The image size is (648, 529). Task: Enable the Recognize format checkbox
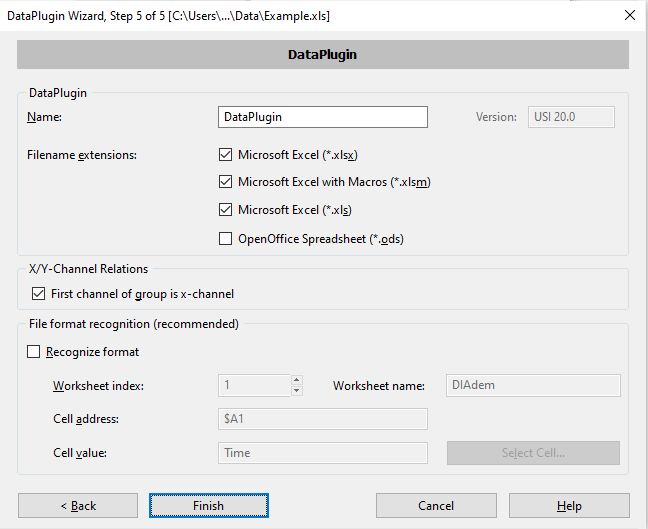(34, 352)
